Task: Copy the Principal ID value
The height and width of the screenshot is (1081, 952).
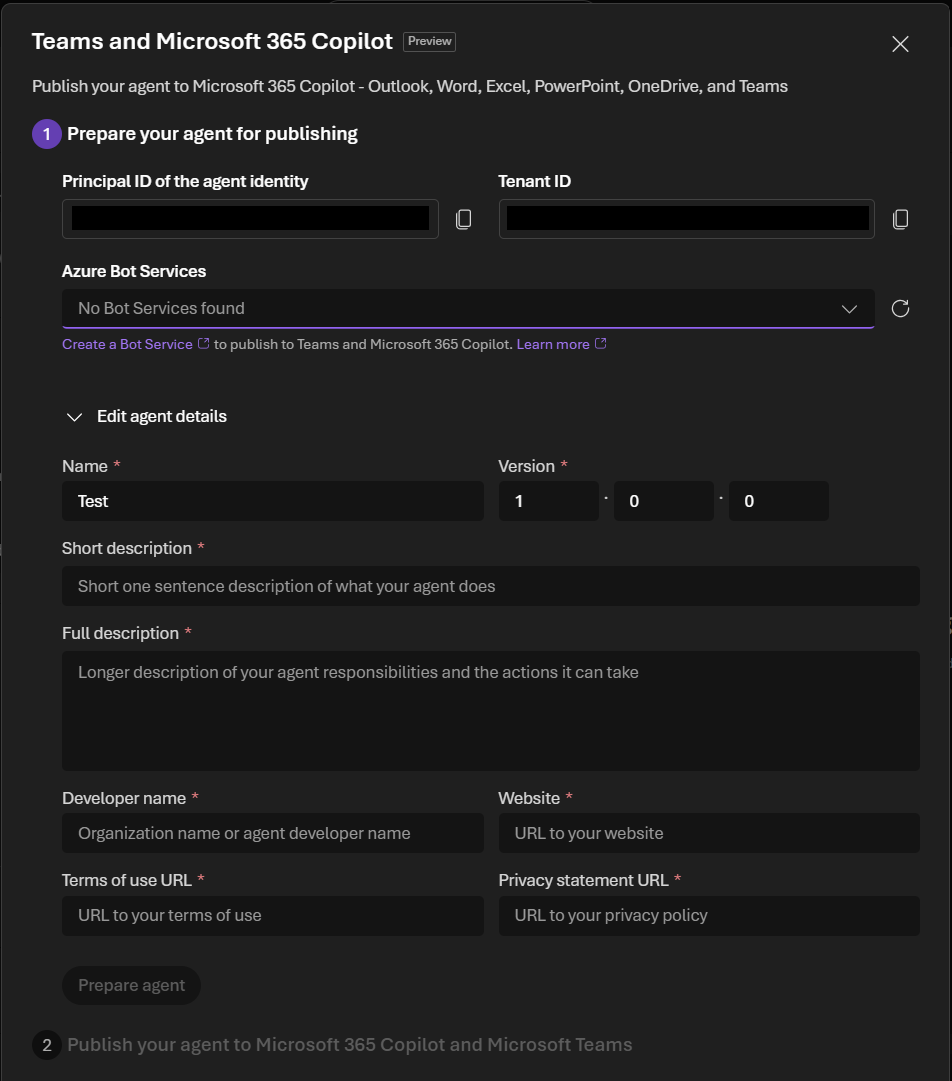Action: pyautogui.click(x=464, y=219)
